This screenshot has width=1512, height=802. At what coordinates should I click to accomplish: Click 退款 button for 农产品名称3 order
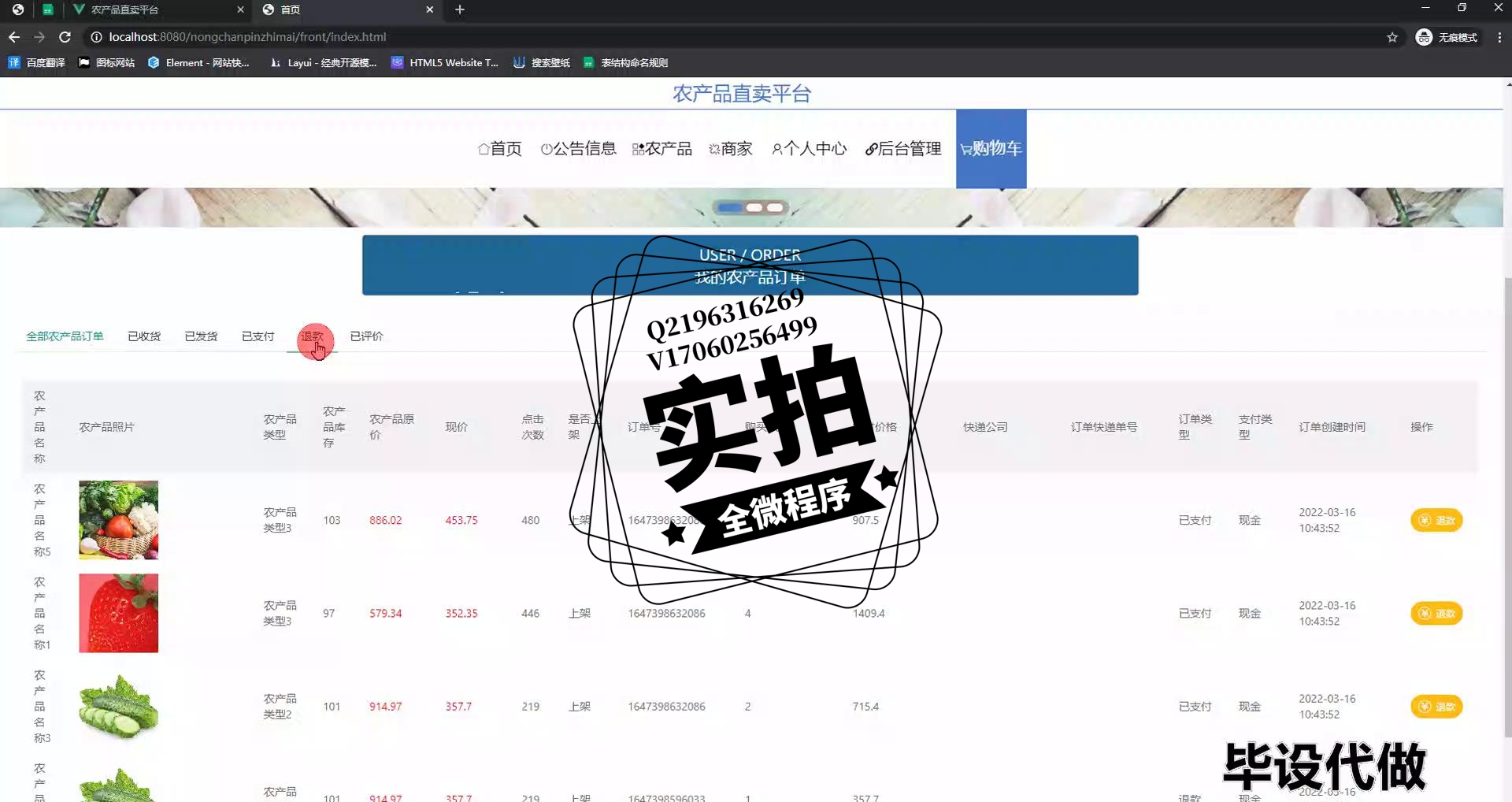[1436, 707]
